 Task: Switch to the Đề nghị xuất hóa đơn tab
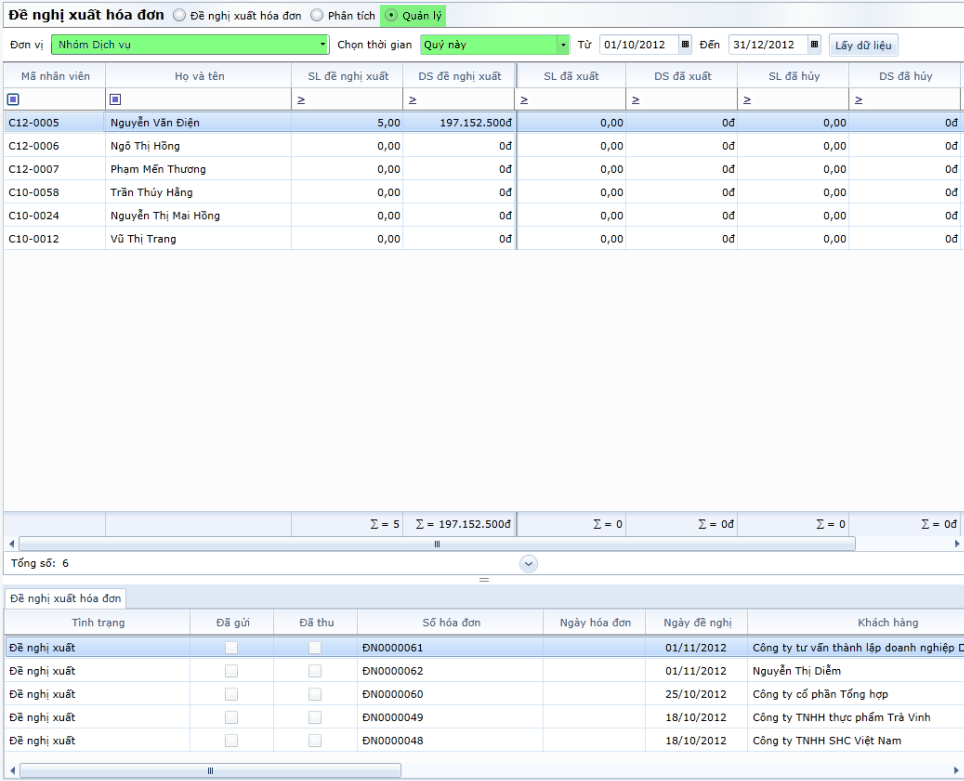pyautogui.click(x=65, y=598)
